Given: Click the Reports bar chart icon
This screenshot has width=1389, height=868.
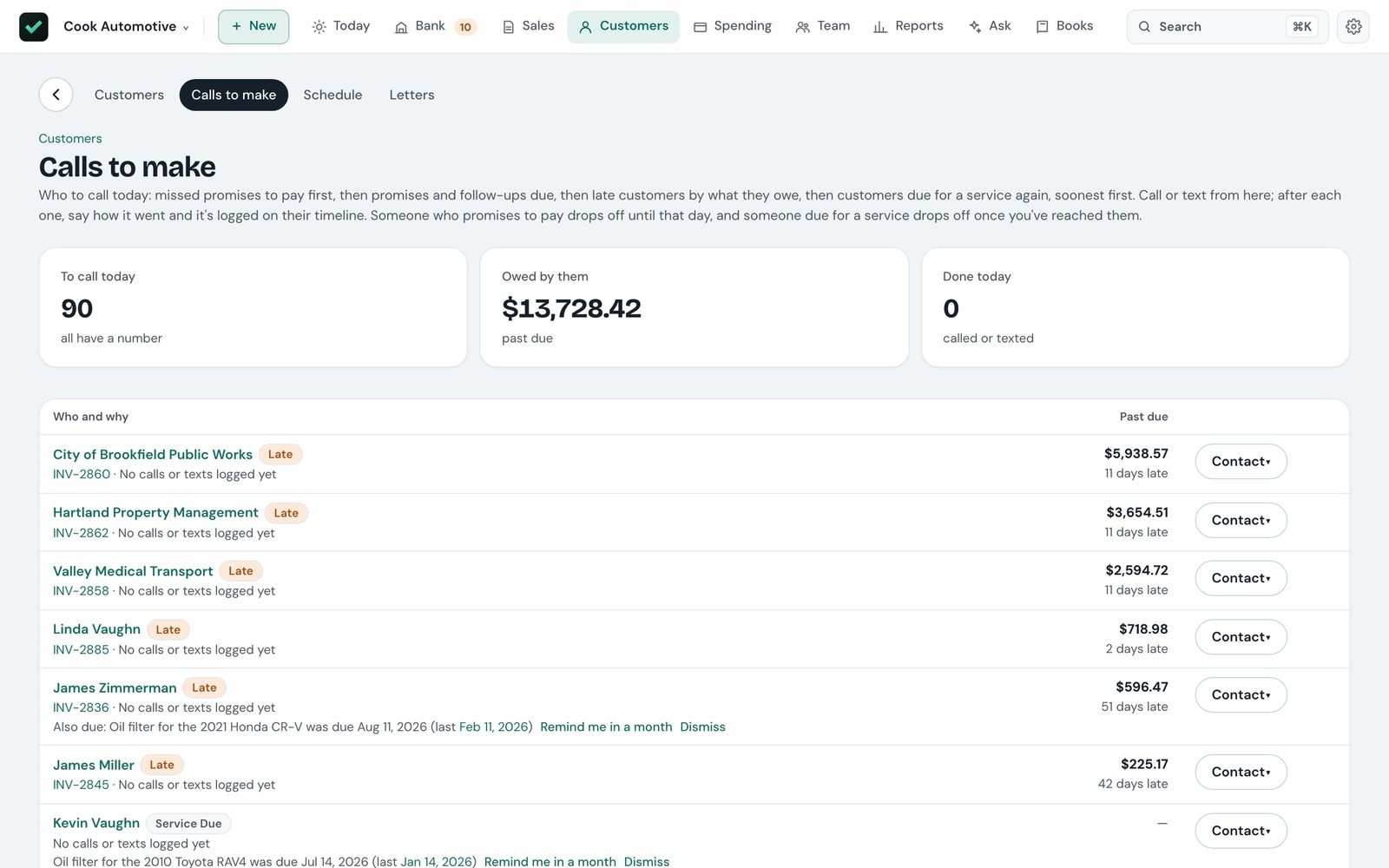Looking at the screenshot, I should pyautogui.click(x=880, y=27).
